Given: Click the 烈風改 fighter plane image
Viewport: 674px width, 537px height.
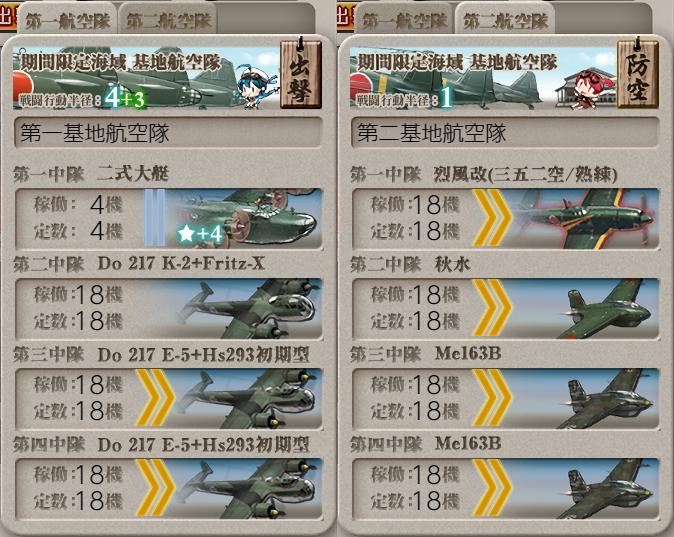Looking at the screenshot, I should tap(587, 218).
